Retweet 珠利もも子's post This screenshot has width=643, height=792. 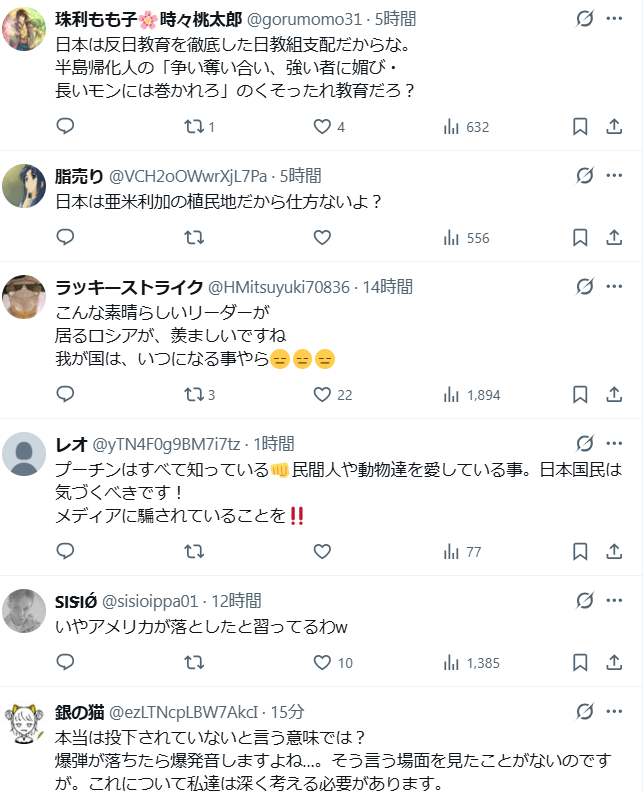(194, 127)
